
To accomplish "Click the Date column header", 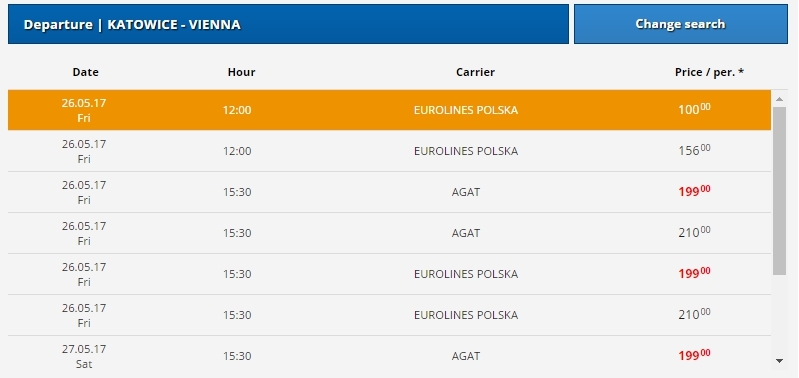I will click(86, 72).
